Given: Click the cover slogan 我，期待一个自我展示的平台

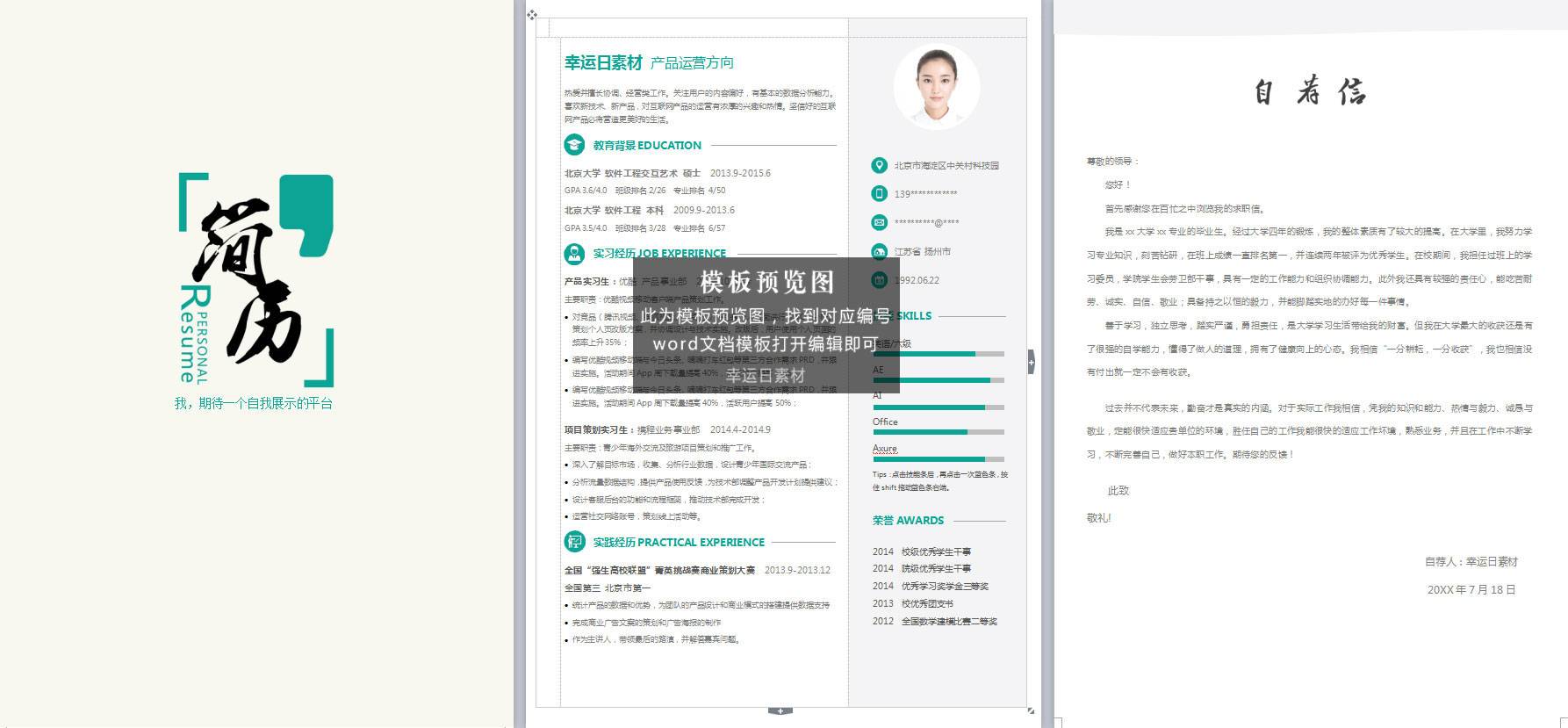Looking at the screenshot, I should pos(253,403).
